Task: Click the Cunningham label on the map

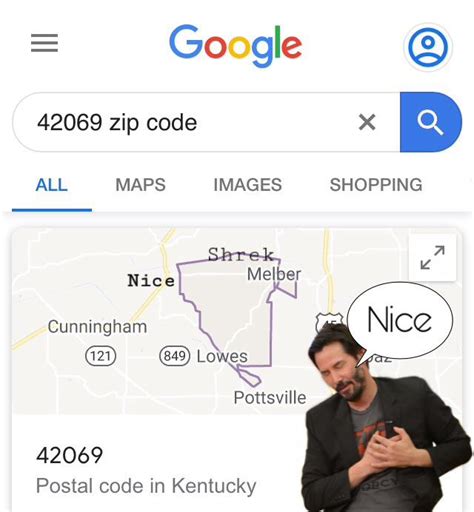Action: point(97,327)
